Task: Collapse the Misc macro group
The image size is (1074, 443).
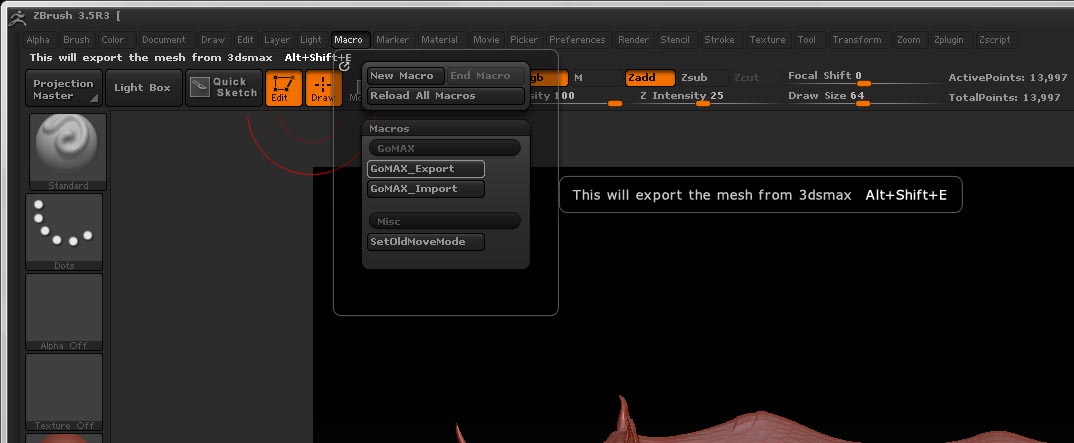Action: pyautogui.click(x=444, y=221)
